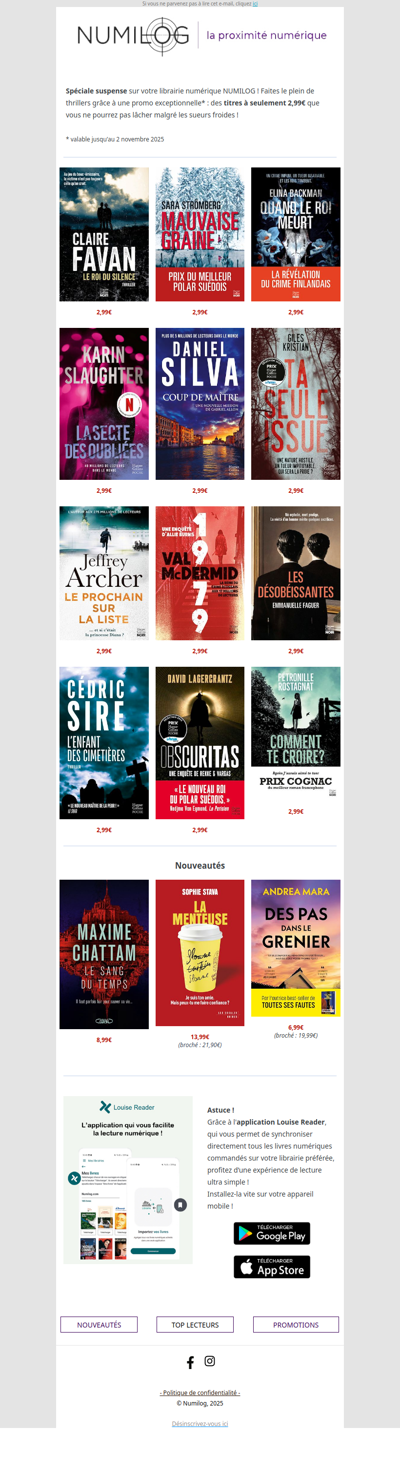Tap the App Store download badge
The height and width of the screenshot is (1462, 400).
point(272,1267)
